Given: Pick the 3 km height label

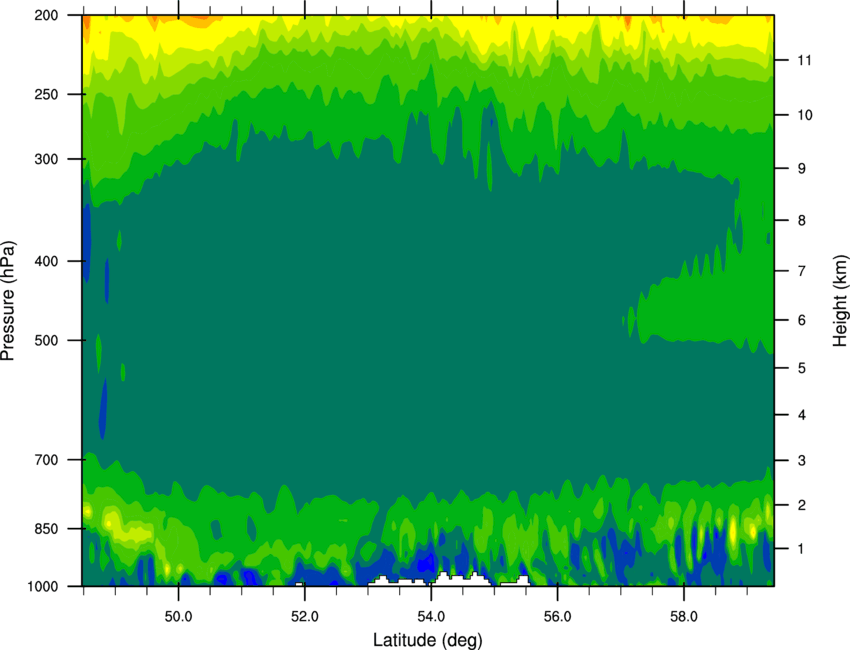Looking at the screenshot, I should pos(801,461).
